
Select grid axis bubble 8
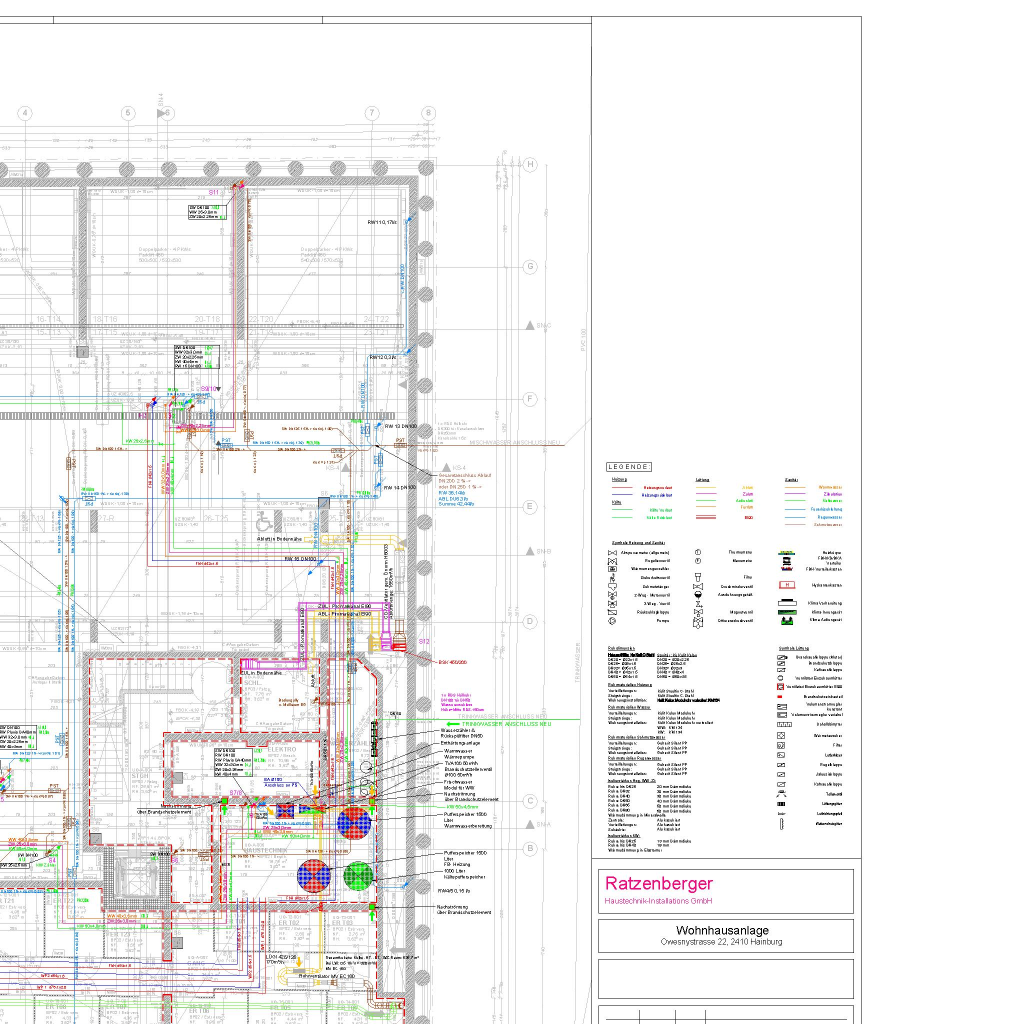point(428,113)
